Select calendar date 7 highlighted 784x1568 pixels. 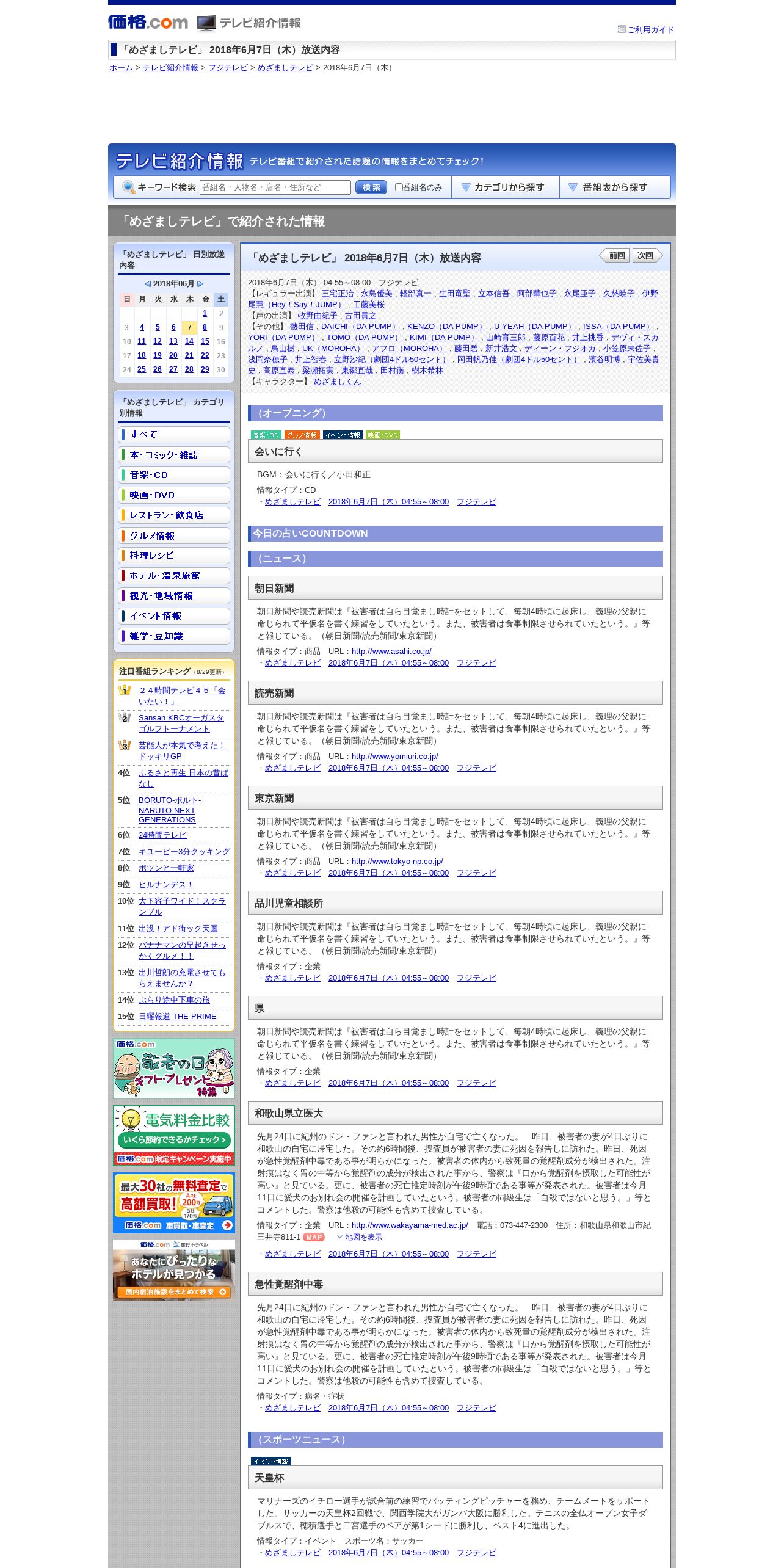189,327
